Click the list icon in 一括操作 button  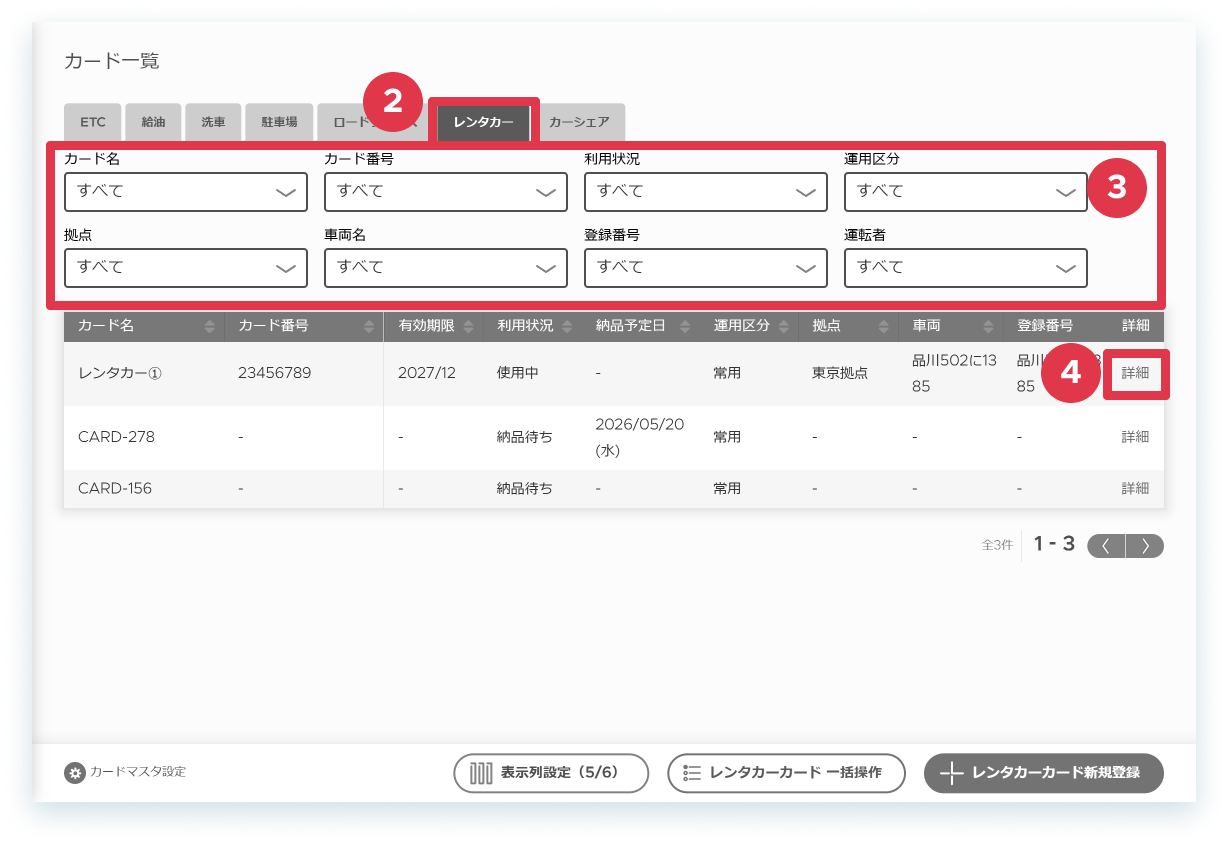[x=692, y=773]
